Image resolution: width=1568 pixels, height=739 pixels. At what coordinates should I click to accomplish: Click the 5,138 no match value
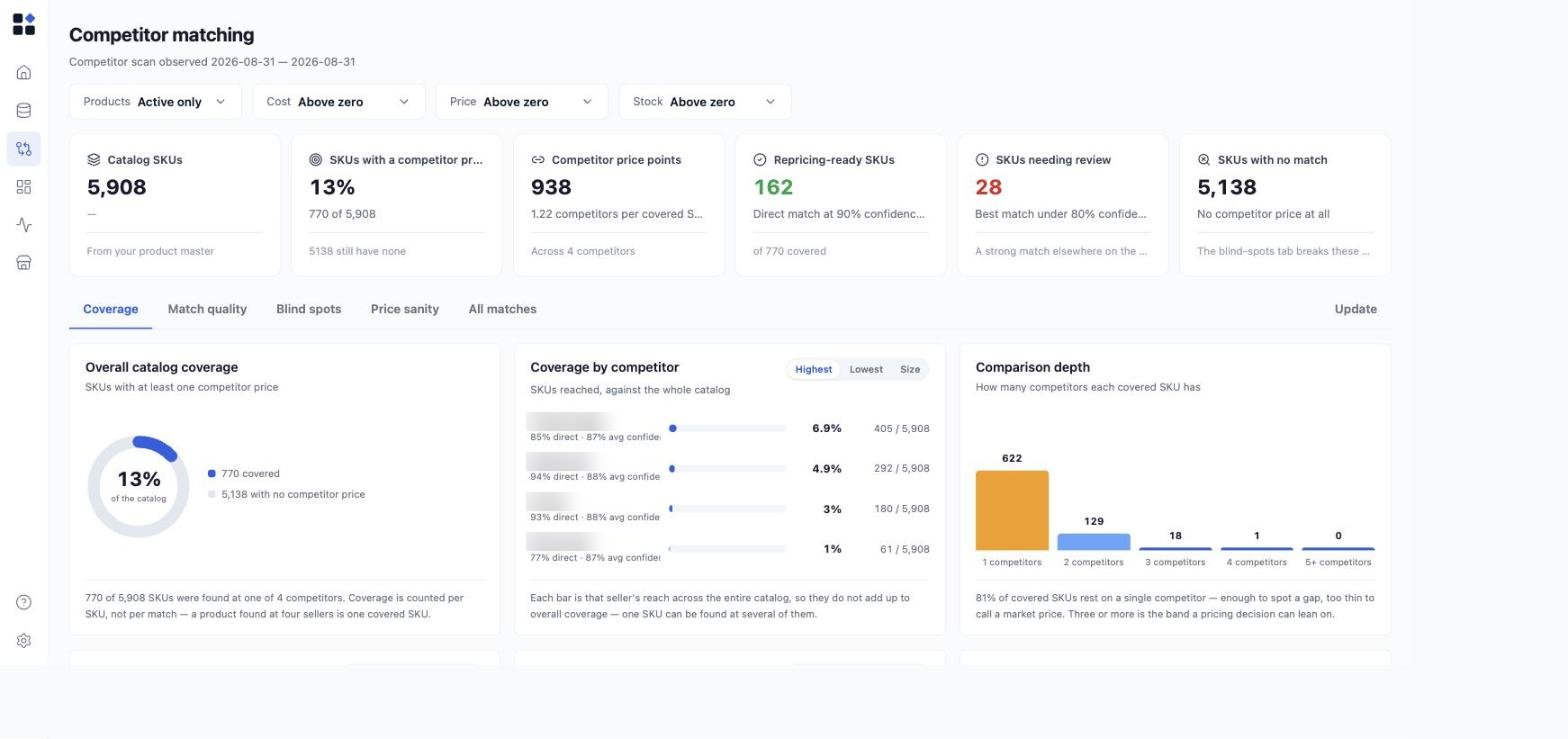(x=1227, y=187)
